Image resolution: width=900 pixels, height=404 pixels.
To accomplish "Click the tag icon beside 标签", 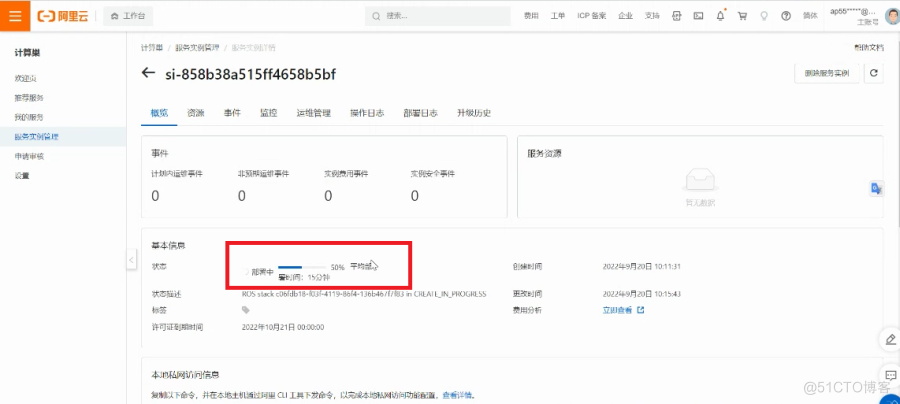I will point(246,310).
